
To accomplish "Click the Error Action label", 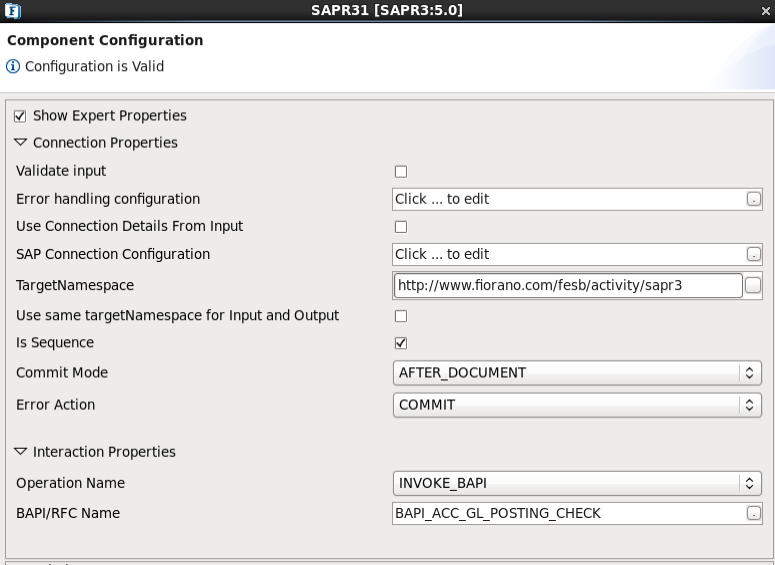I will (x=55, y=405).
